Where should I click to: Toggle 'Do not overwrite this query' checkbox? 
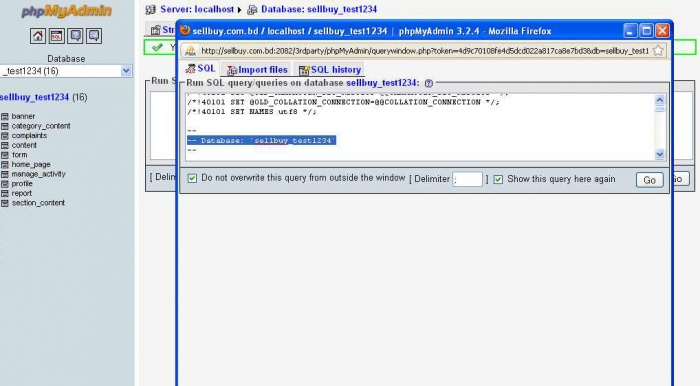[x=192, y=178]
